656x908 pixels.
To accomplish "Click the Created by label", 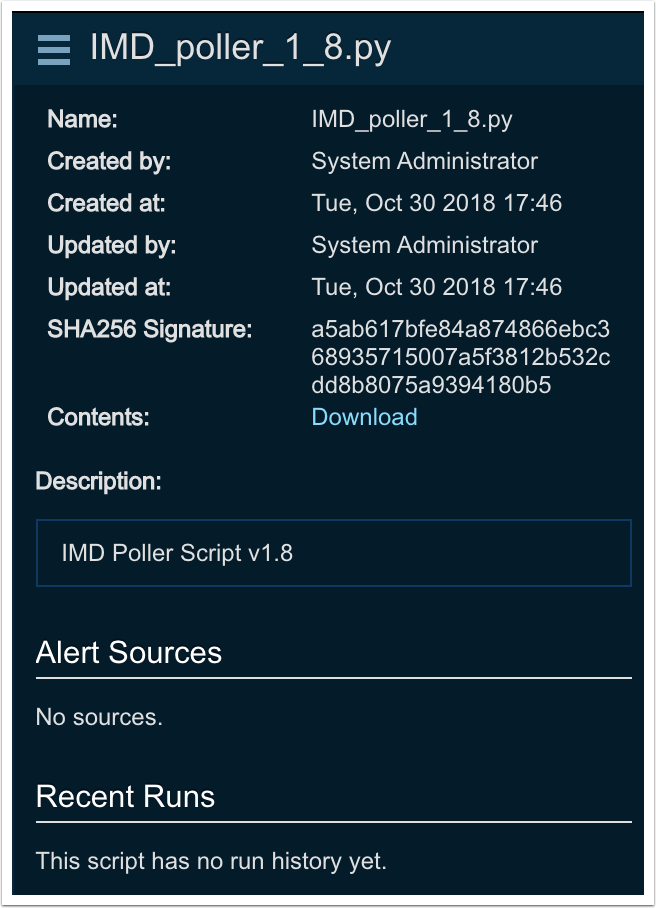I will pos(109,162).
